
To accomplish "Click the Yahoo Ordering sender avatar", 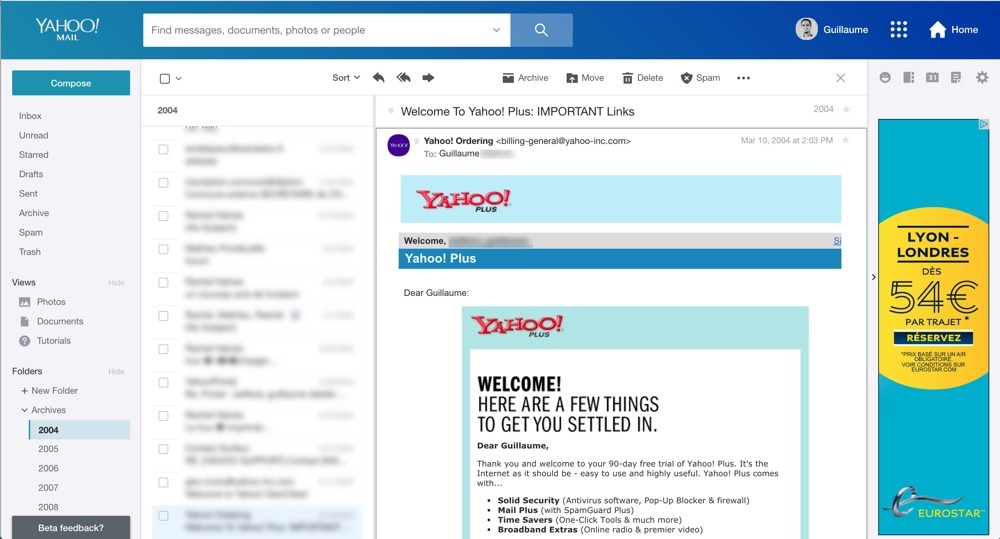I will (399, 145).
